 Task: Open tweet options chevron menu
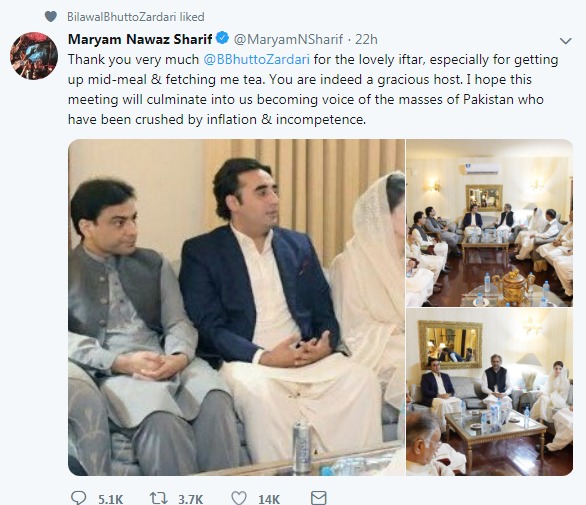pyautogui.click(x=565, y=41)
